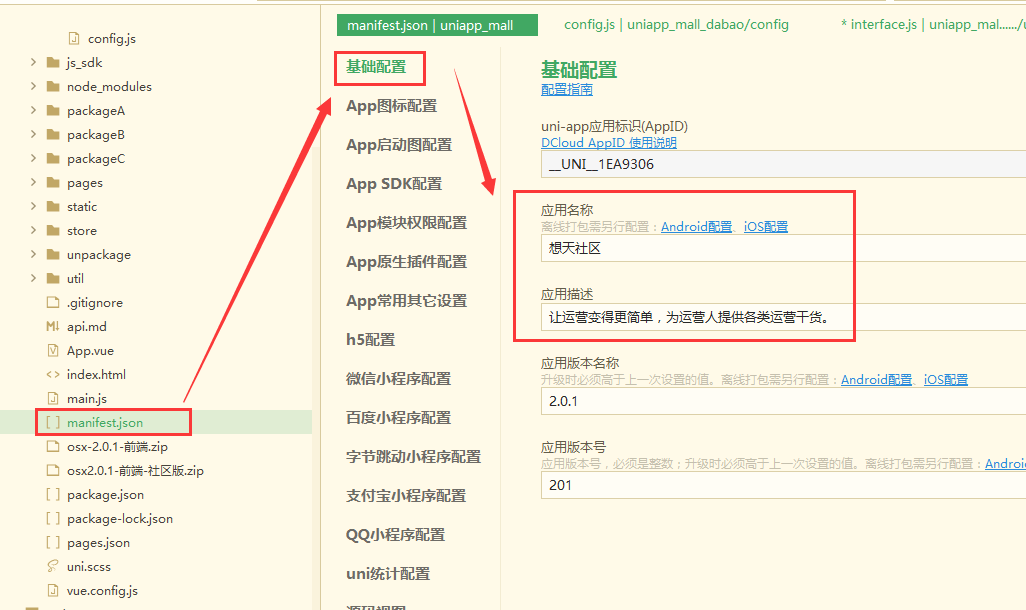The width and height of the screenshot is (1026, 610).
Task: Open DCloud AppID 使用说明 link
Action: tap(609, 143)
